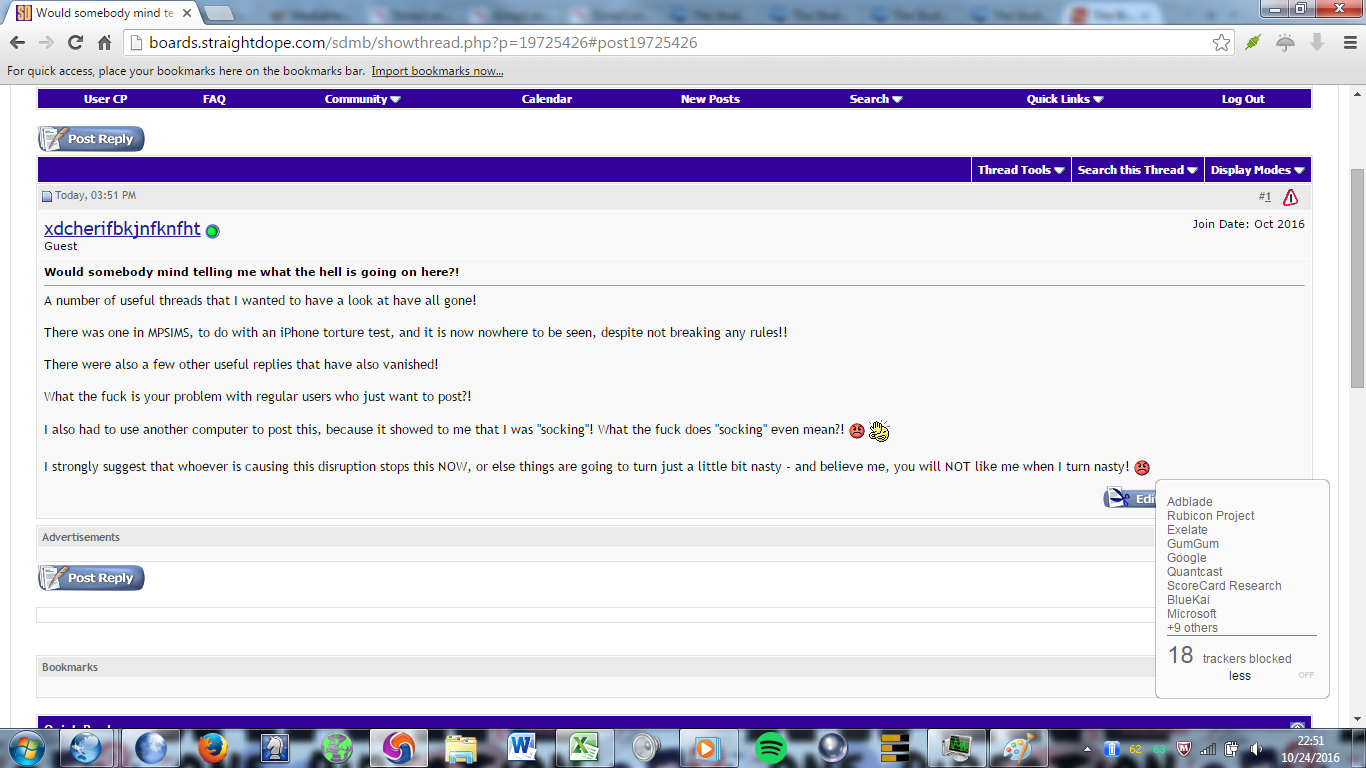Open the xdcherifbkjnfknfht user profile link
The image size is (1366, 768).
click(122, 229)
